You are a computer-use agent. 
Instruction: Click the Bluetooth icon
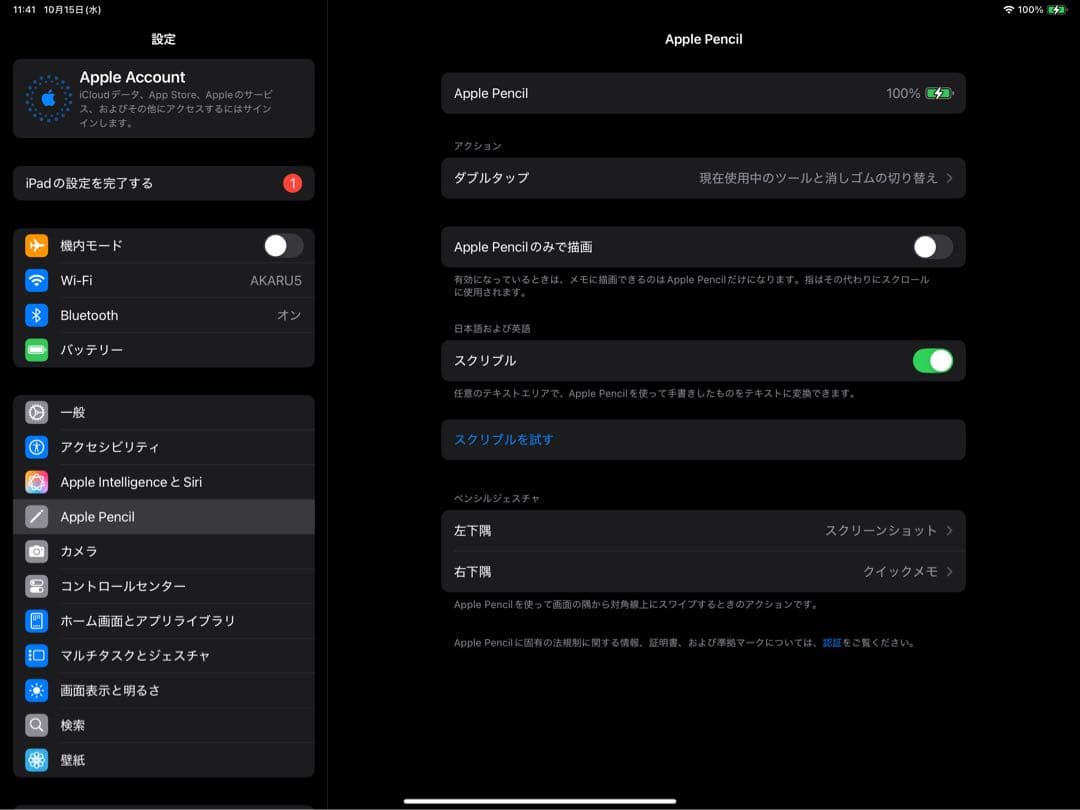point(36,315)
